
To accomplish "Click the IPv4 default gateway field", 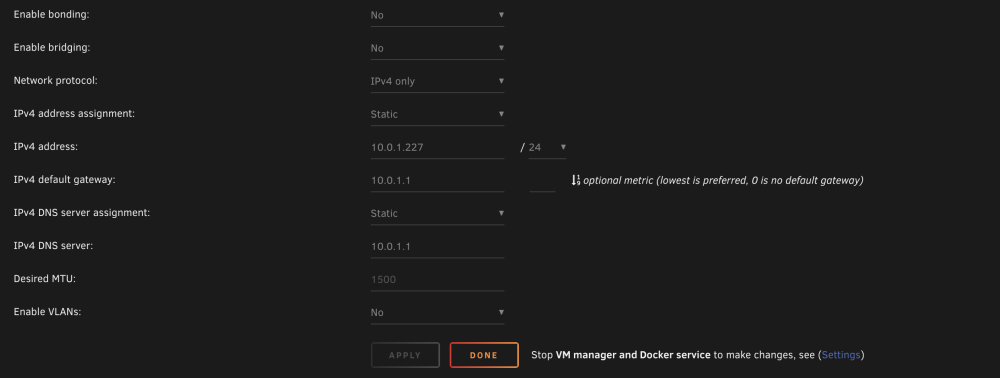I will 438,180.
